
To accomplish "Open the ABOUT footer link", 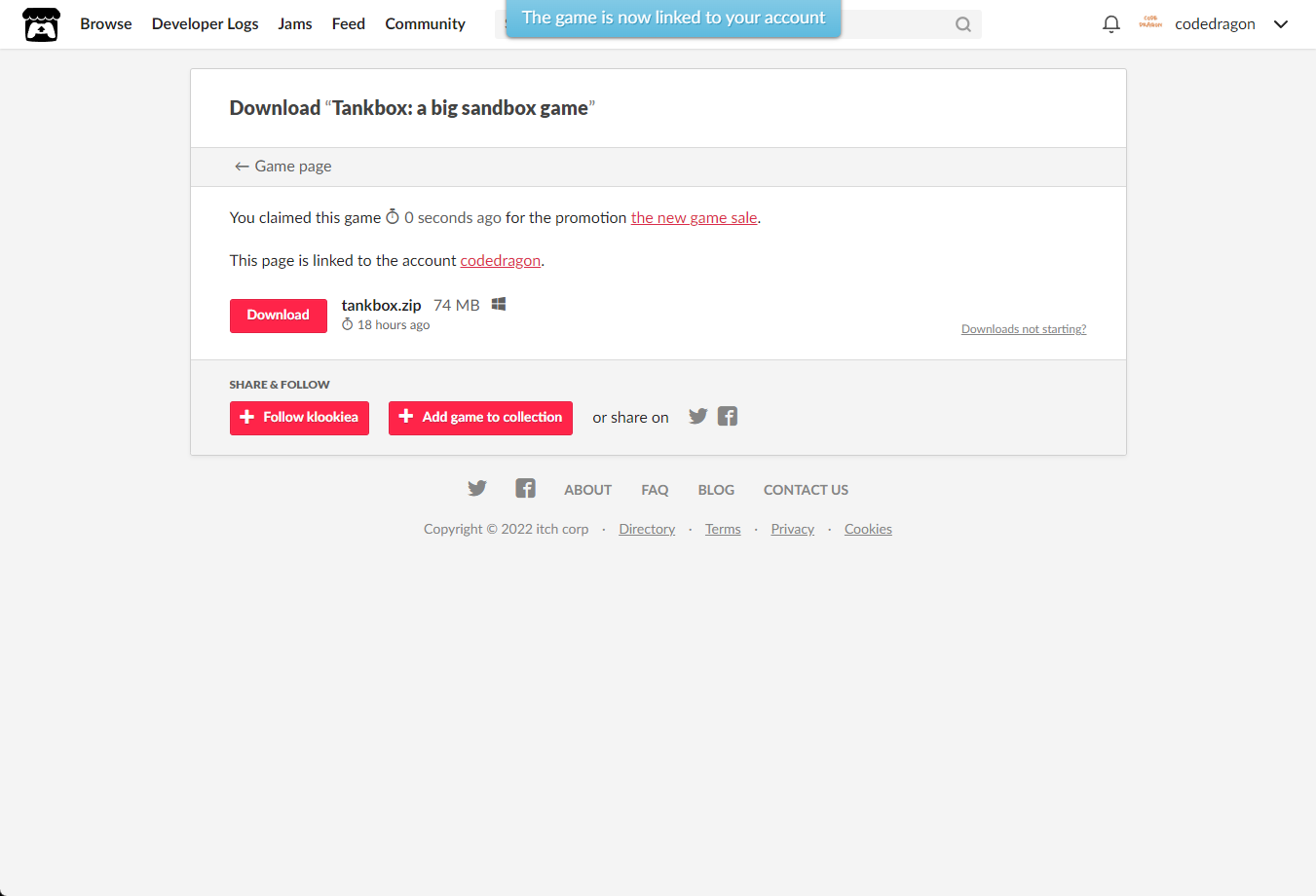I will pyautogui.click(x=588, y=490).
